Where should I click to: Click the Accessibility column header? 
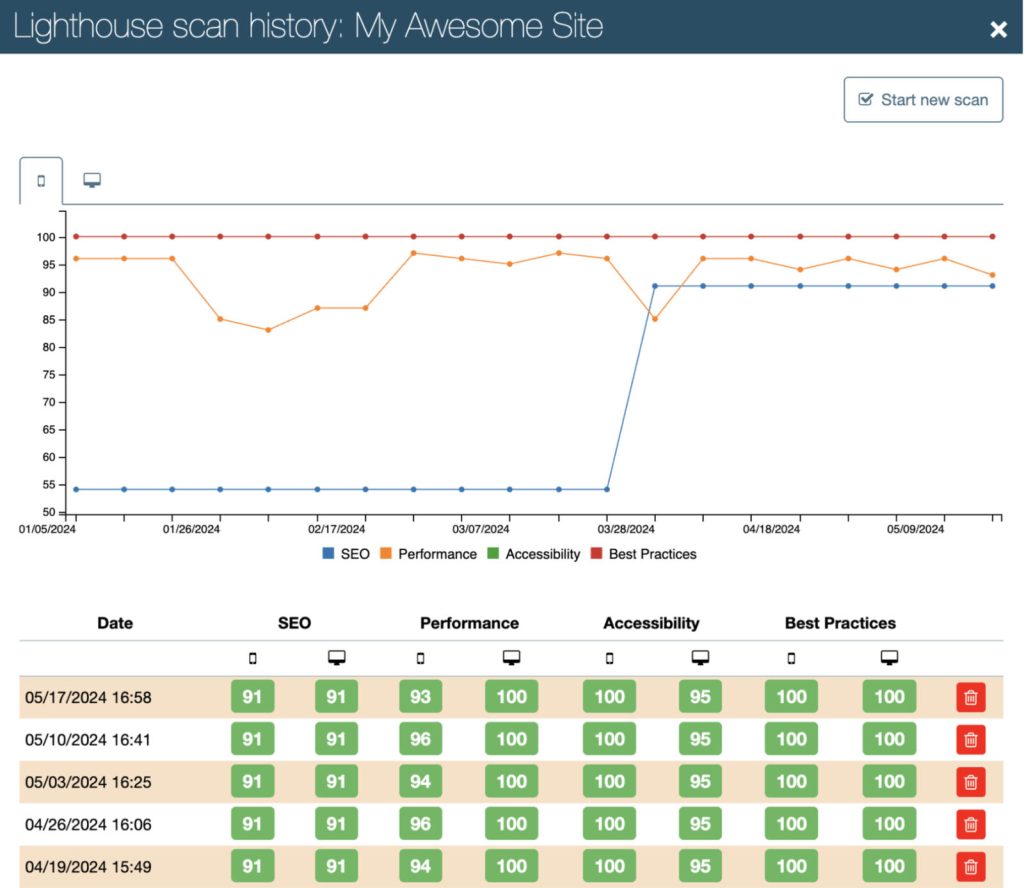tap(651, 623)
